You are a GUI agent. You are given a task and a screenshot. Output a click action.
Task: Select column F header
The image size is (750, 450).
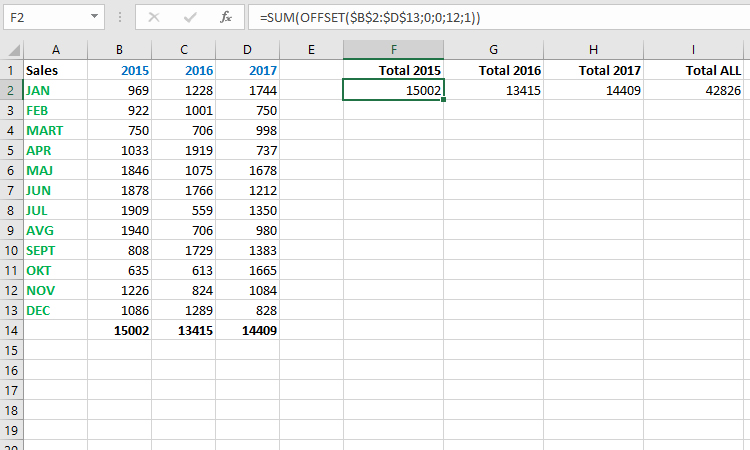[394, 50]
